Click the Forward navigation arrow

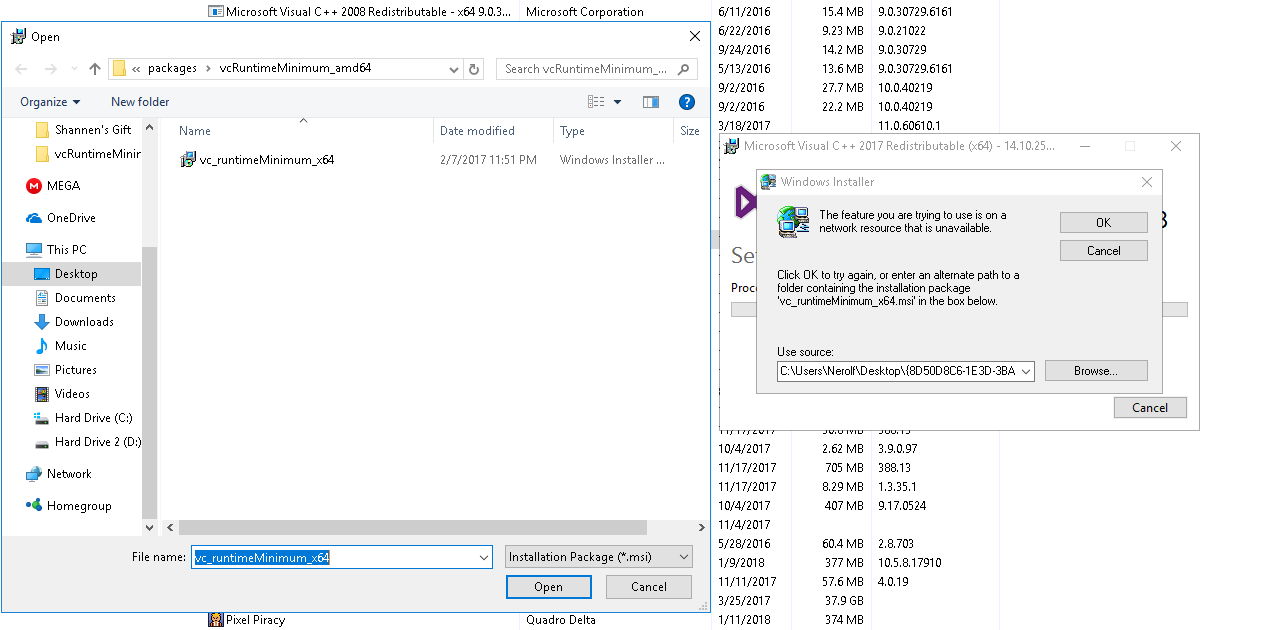click(50, 69)
